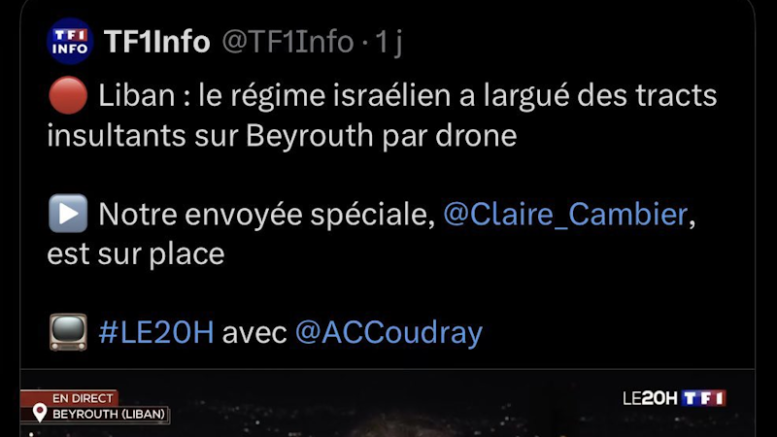Screen dimensions: 777x437
Task: Click the 'Notre envoyée spéciale' text
Action: coord(265,214)
